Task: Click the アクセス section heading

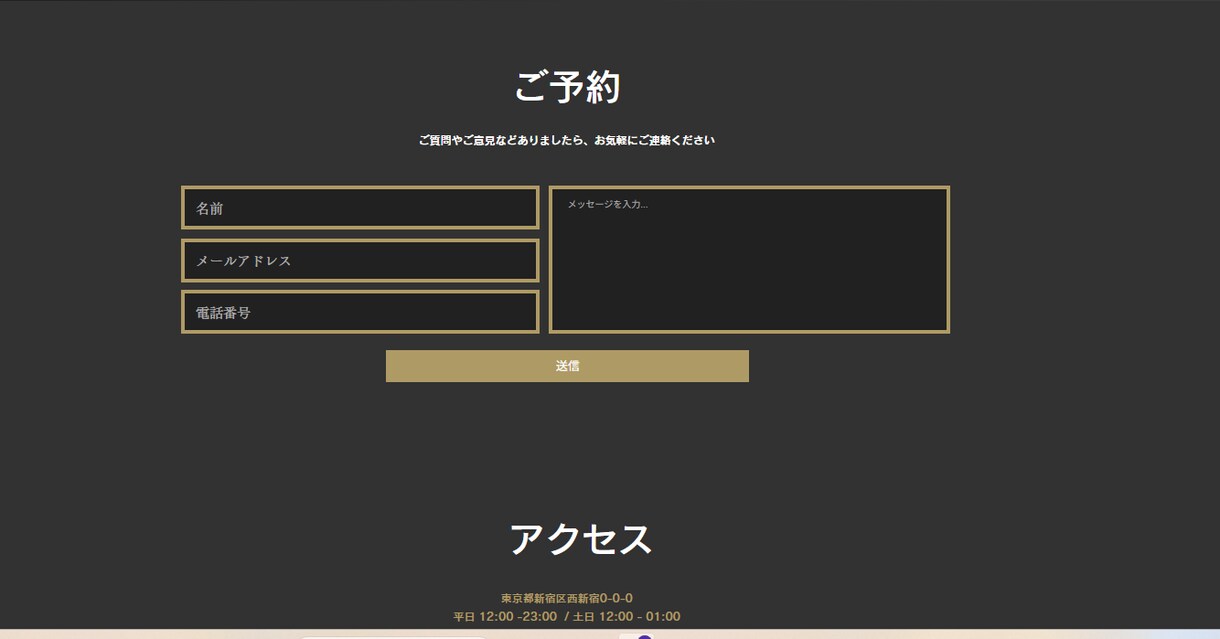Action: [x=580, y=539]
